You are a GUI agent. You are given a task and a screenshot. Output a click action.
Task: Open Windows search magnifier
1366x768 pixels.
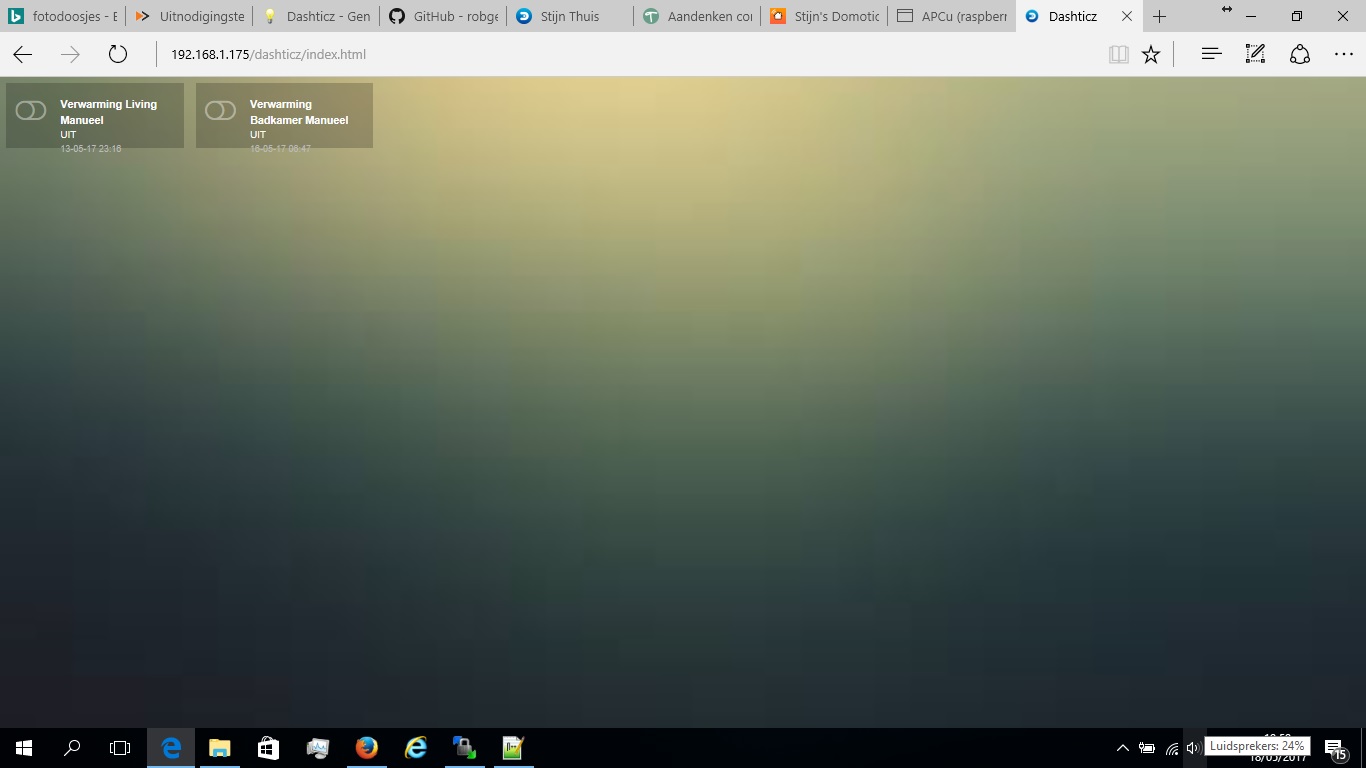(x=72, y=748)
